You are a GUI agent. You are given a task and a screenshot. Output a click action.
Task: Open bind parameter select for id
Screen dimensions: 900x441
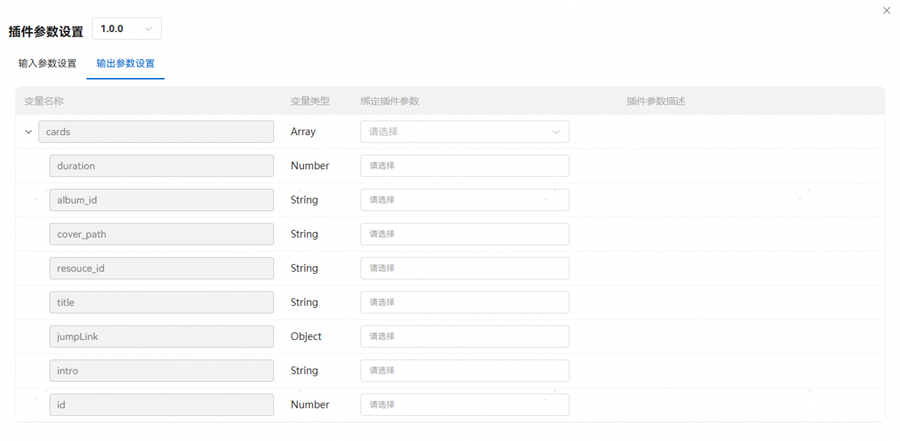point(465,405)
